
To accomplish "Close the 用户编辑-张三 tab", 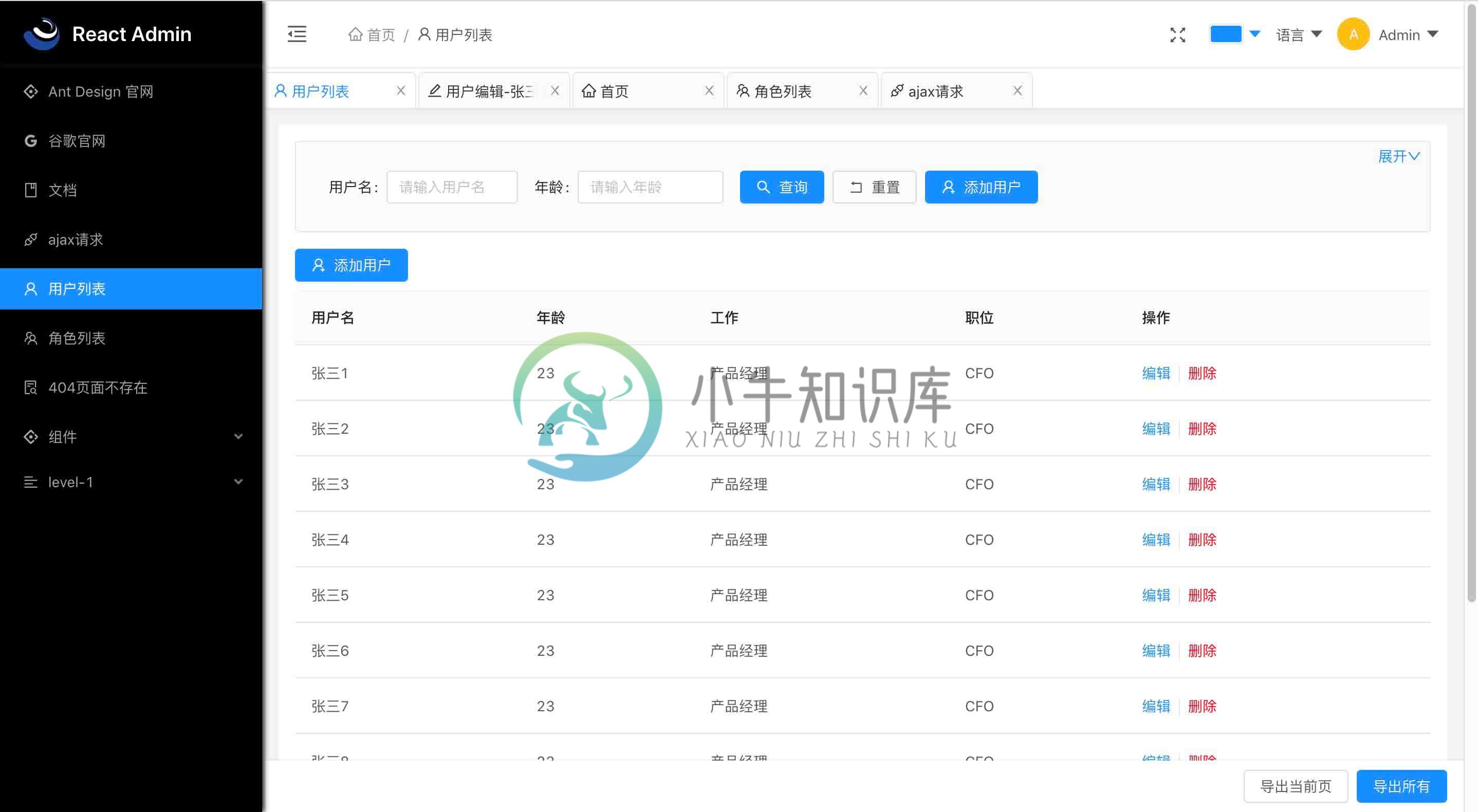I will tap(555, 90).
